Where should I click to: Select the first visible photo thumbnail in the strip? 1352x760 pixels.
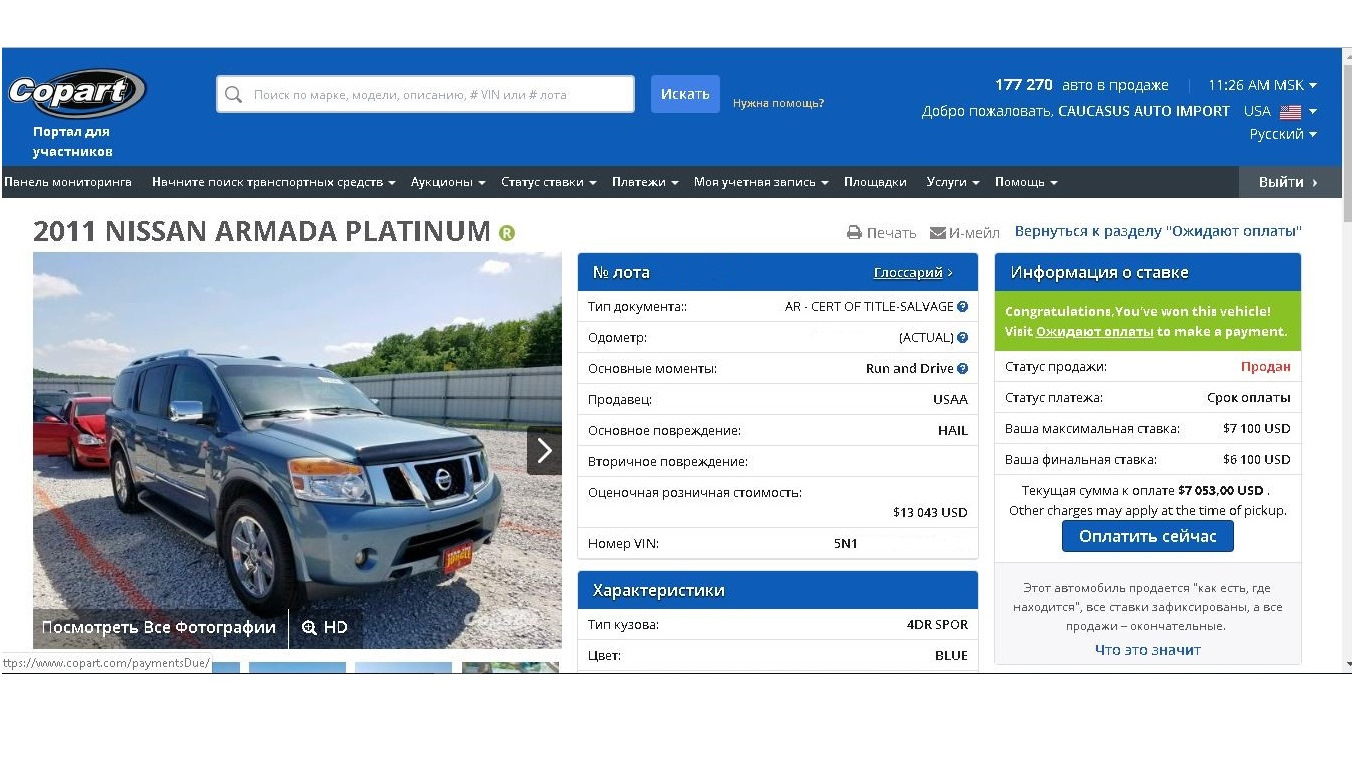click(225, 667)
